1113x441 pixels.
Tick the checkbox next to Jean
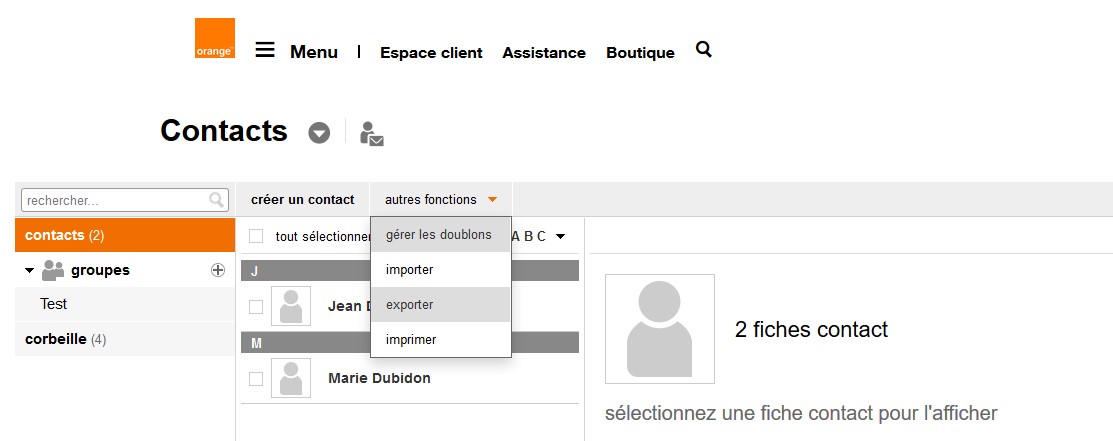[256, 306]
